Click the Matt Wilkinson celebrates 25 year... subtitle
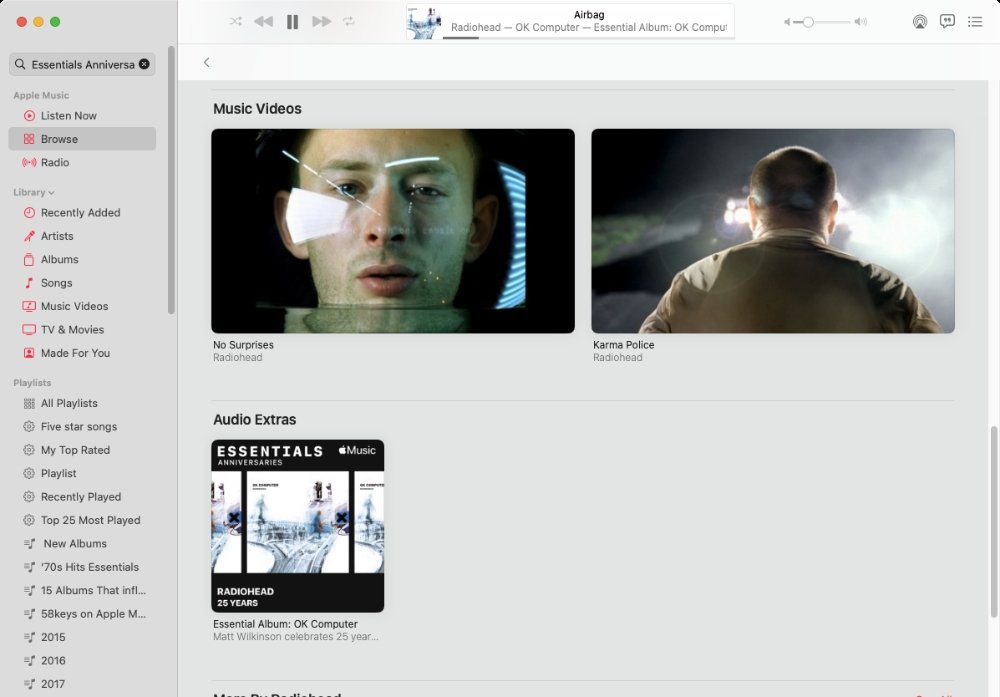1000x697 pixels. pos(295,636)
